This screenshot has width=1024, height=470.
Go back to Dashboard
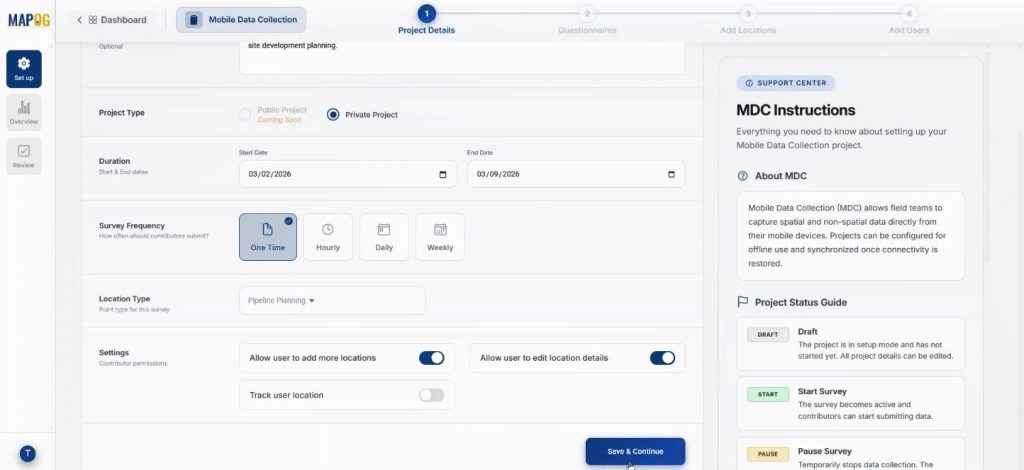[112, 20]
